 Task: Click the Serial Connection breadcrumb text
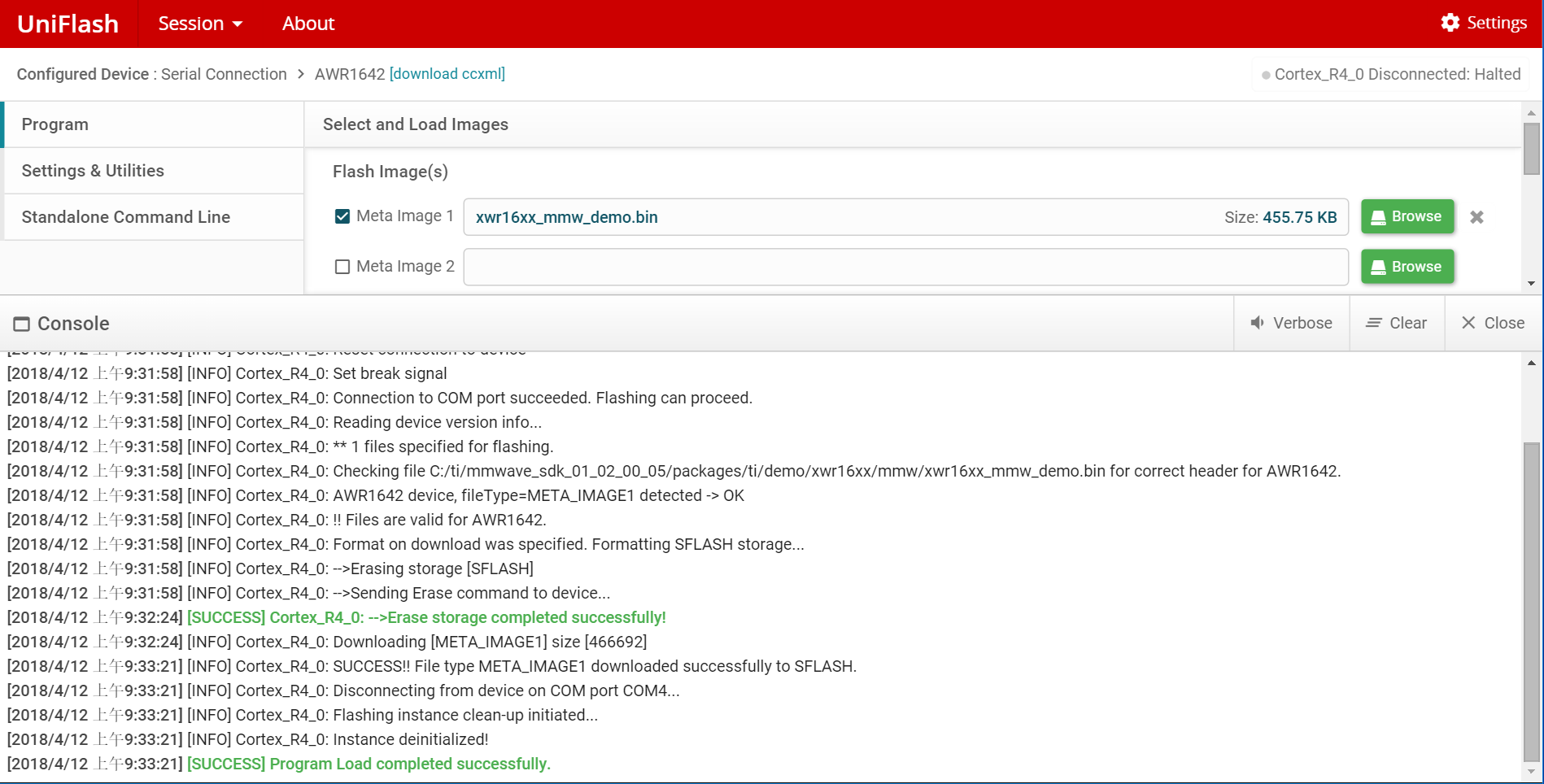coord(224,74)
